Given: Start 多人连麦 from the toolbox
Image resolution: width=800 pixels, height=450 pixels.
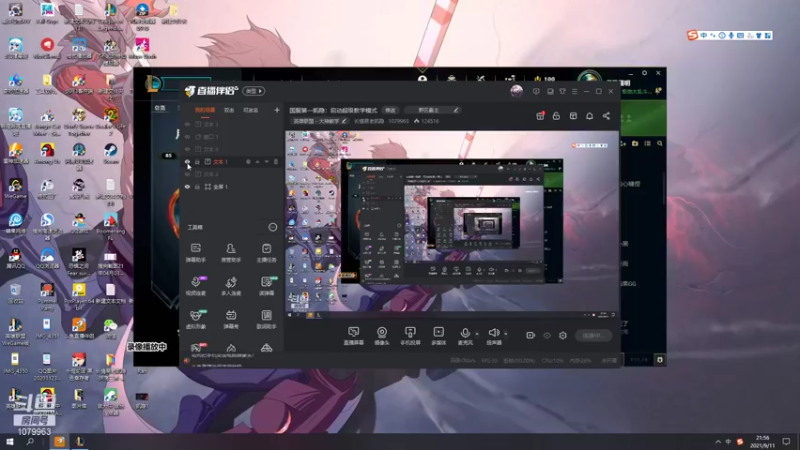Looking at the screenshot, I should pyautogui.click(x=231, y=286).
